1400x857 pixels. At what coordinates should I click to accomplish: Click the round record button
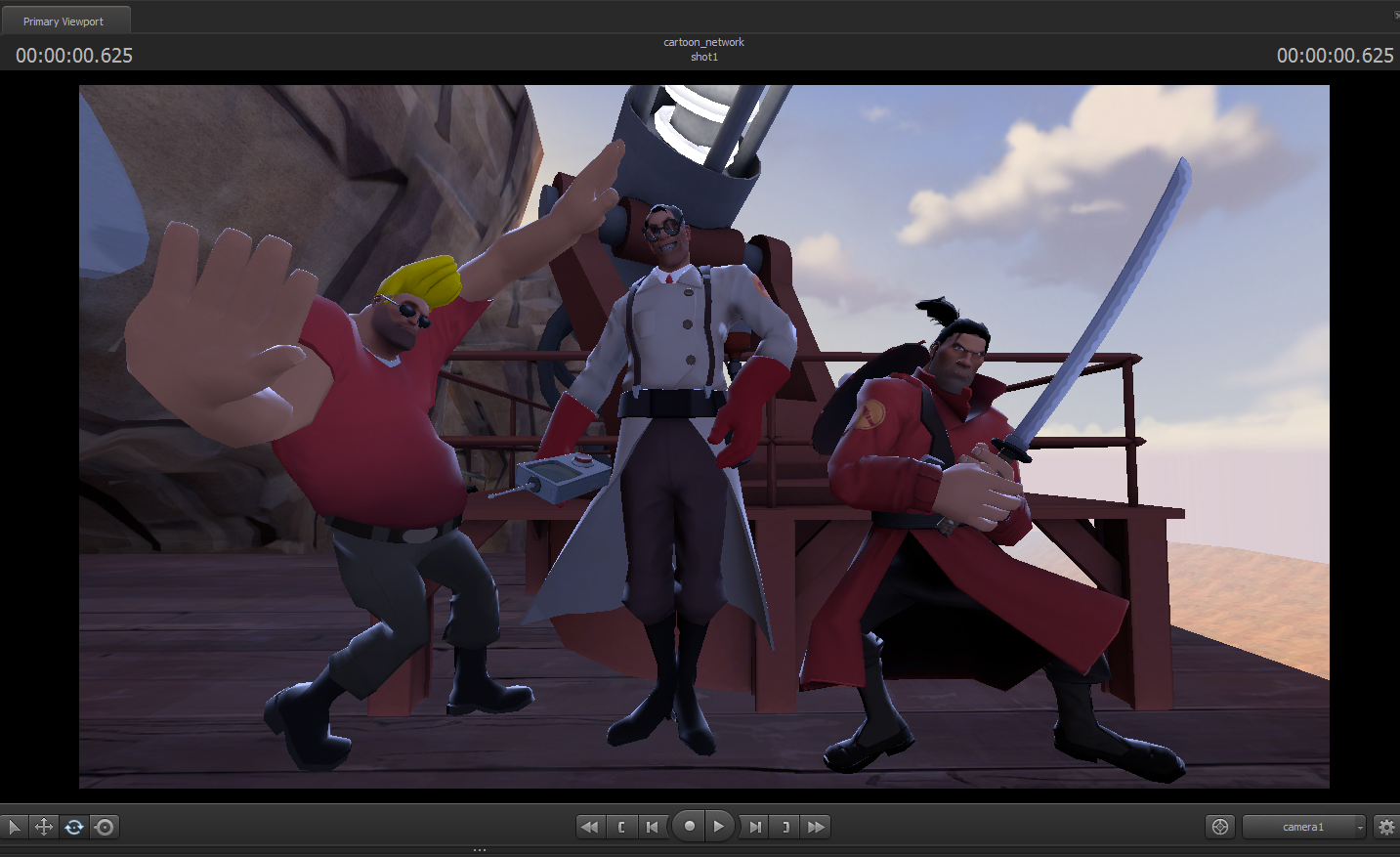(689, 826)
